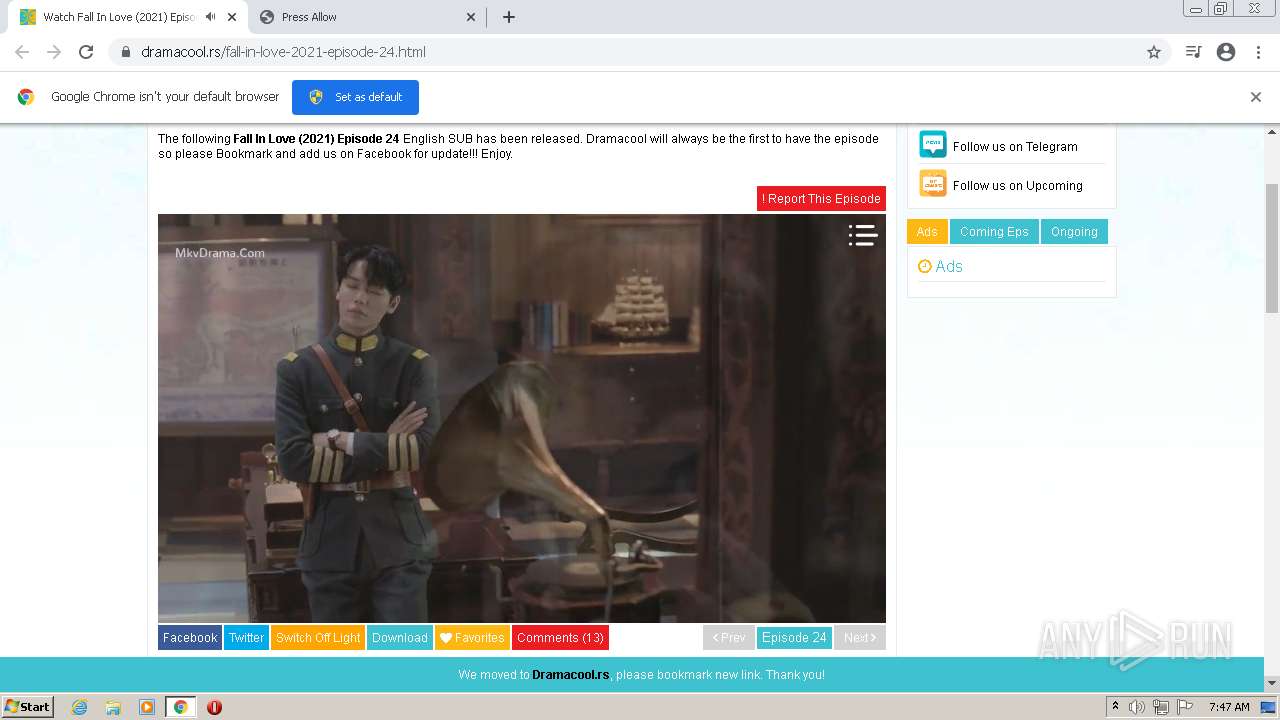Open the media controls icon in toolbar
This screenshot has width=1280, height=720.
pyautogui.click(x=1193, y=52)
